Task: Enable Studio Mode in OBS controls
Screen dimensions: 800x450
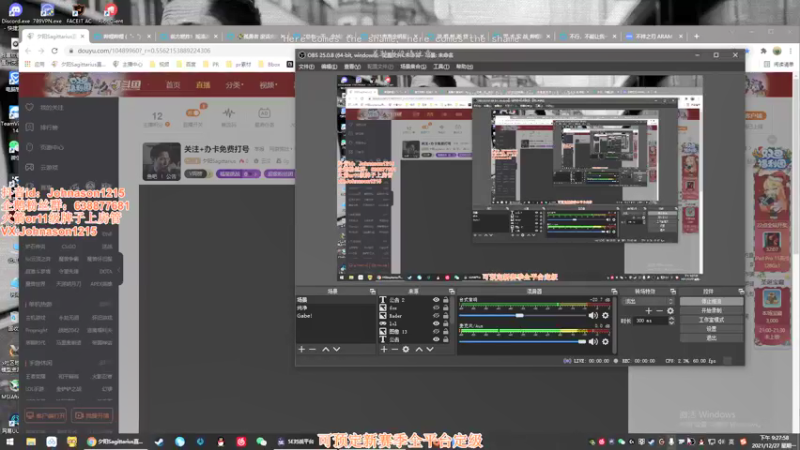Action: (711, 320)
